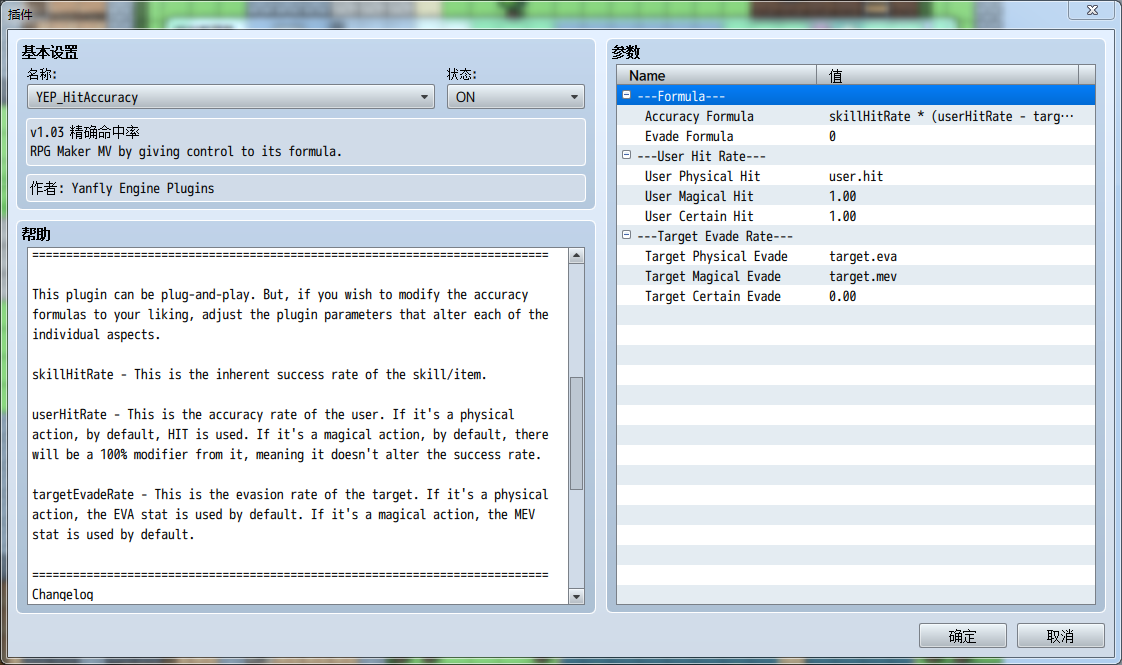Select the Target Magical Evade parameter
This screenshot has width=1122, height=665.
click(x=856, y=276)
